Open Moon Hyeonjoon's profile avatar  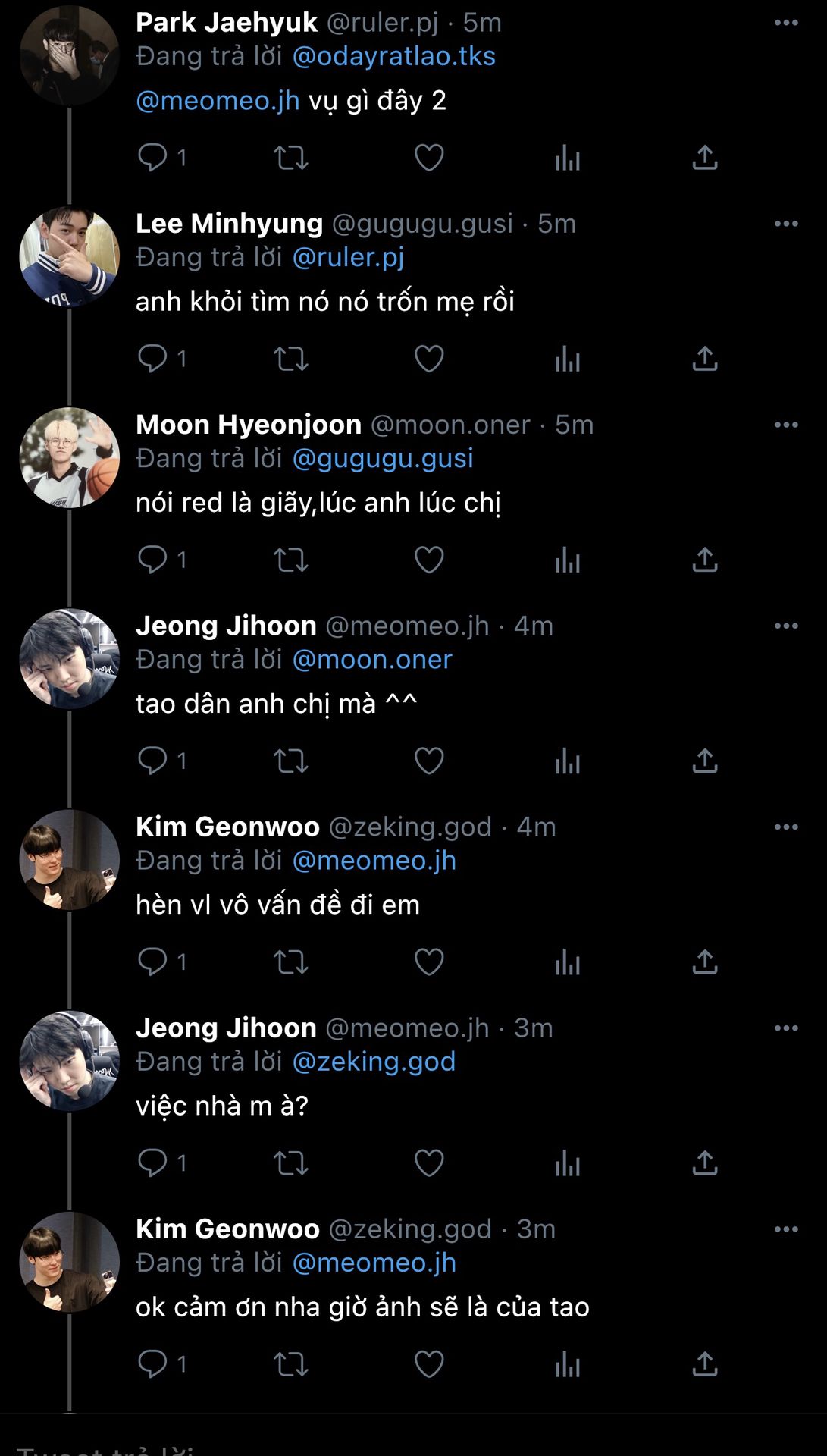coord(69,457)
